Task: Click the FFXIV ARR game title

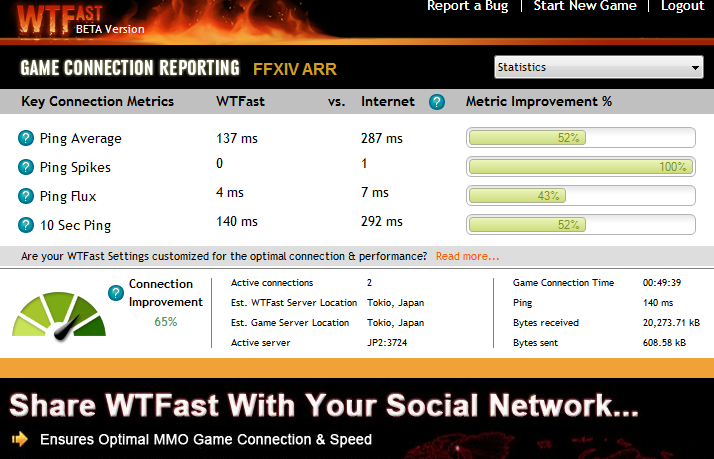Action: click(295, 69)
